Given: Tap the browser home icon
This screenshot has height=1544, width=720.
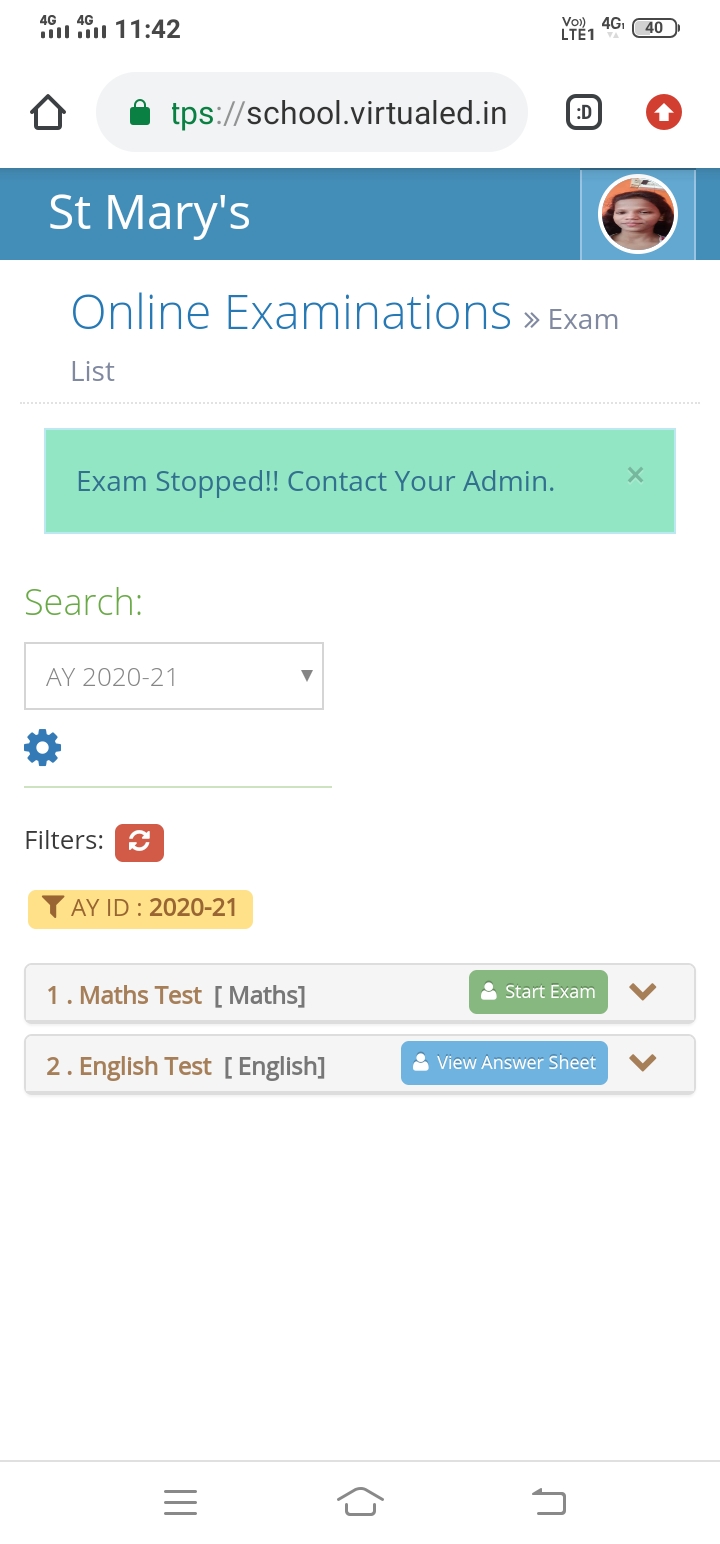Looking at the screenshot, I should 48,113.
